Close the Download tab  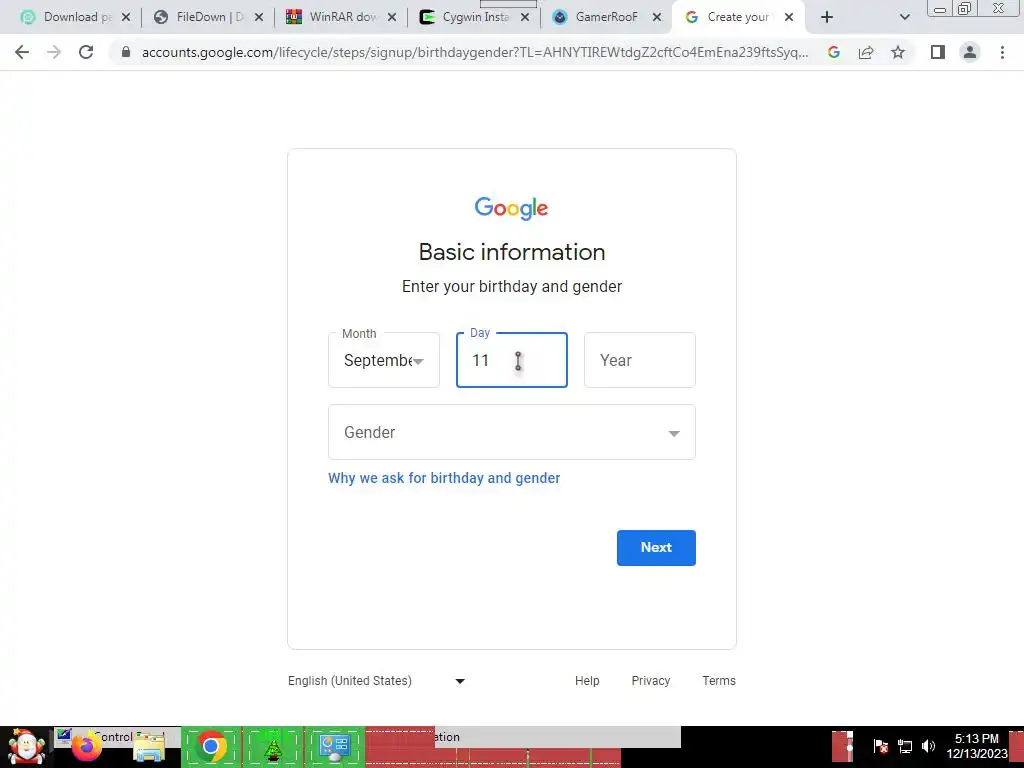pyautogui.click(x=126, y=17)
